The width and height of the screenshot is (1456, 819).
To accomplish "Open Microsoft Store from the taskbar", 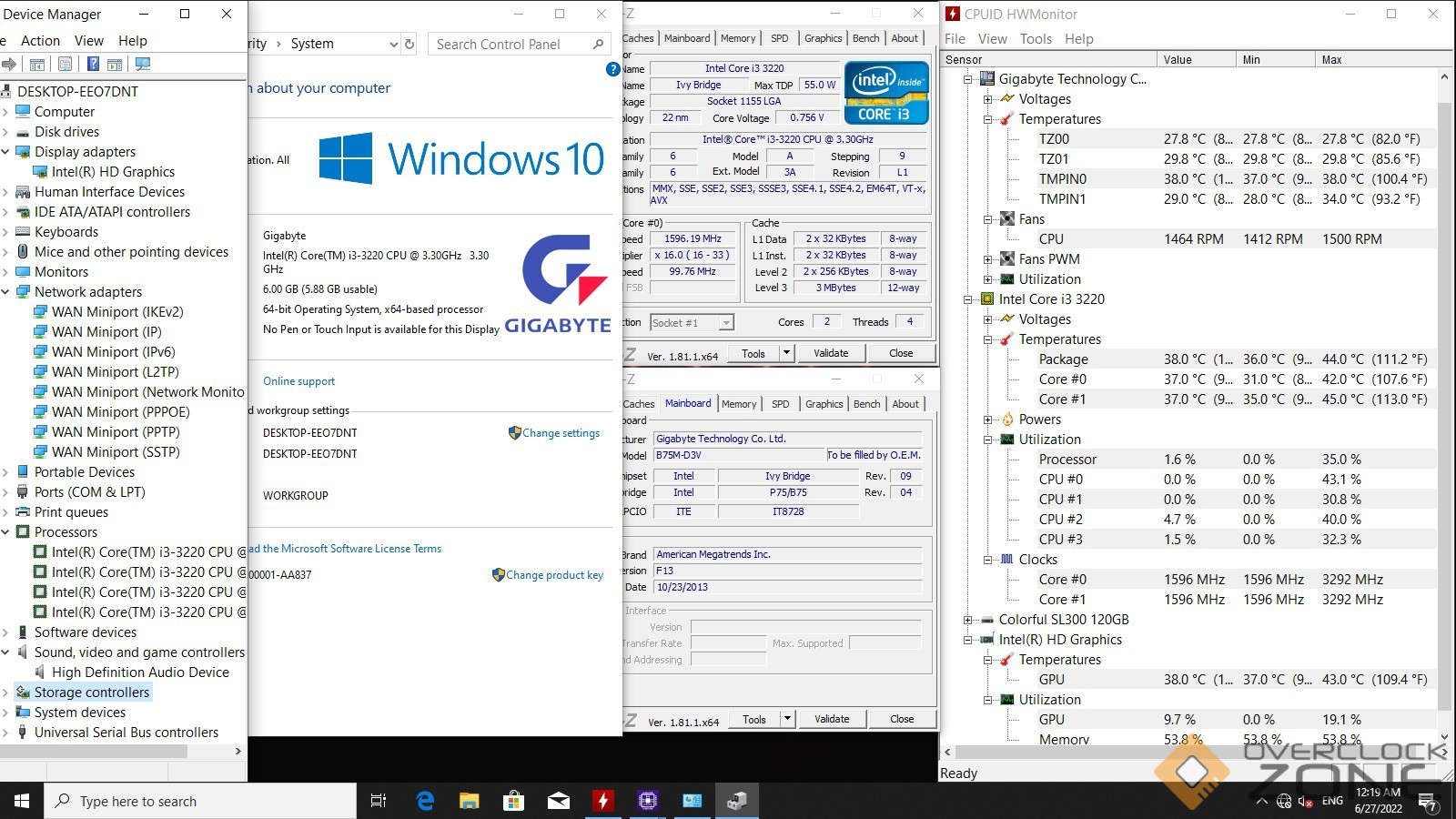I will [x=513, y=801].
